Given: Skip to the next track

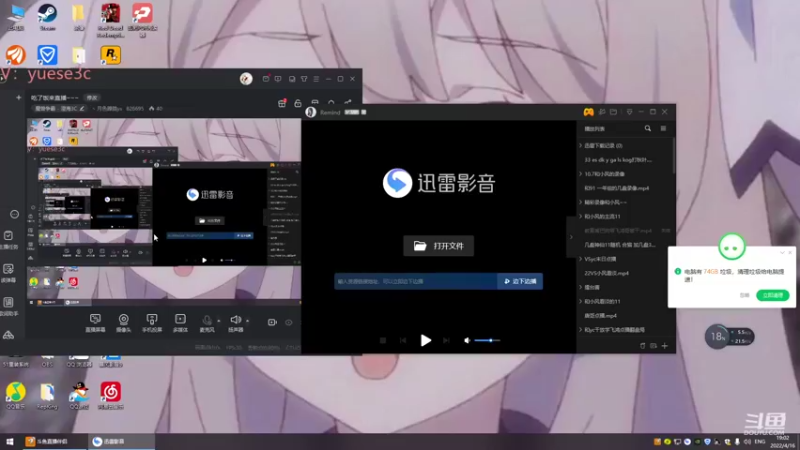Looking at the screenshot, I should [446, 340].
